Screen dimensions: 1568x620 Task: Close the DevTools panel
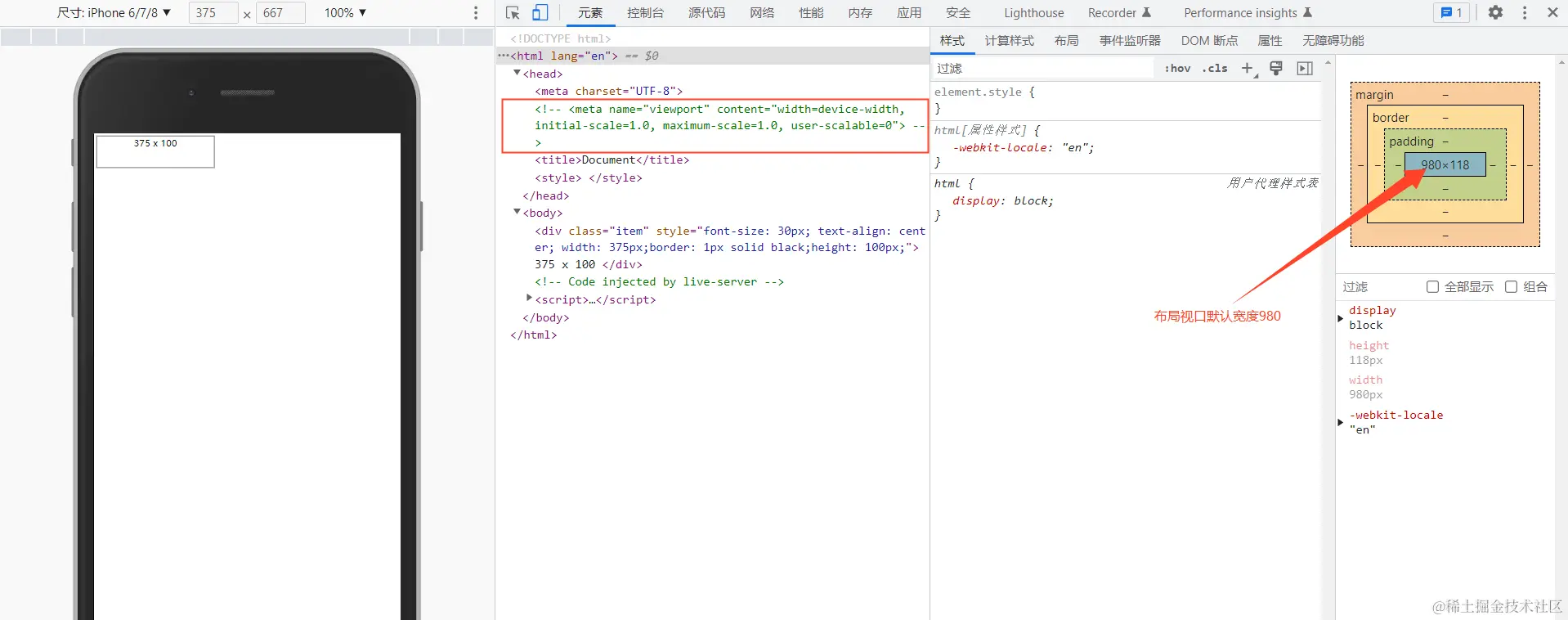1552,13
